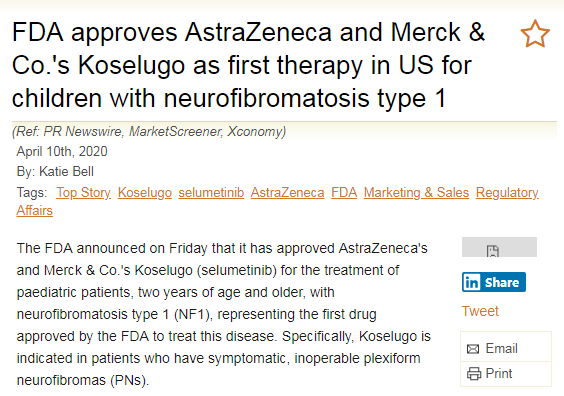Click the grey save bookmark icon
Screen dimensions: 564x396
click(x=492, y=251)
